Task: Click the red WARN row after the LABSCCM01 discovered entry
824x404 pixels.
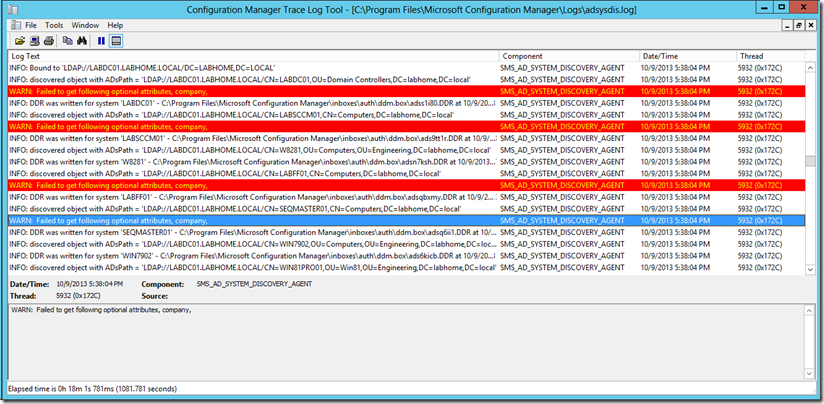Action: point(406,127)
